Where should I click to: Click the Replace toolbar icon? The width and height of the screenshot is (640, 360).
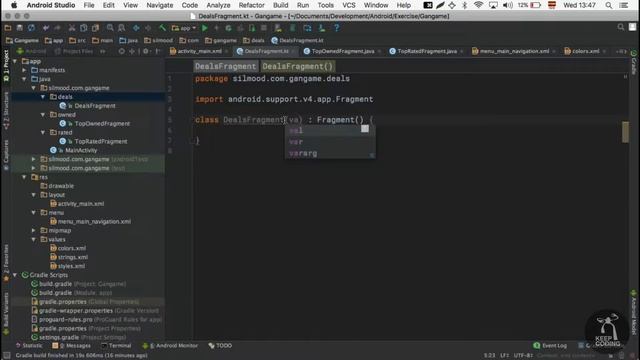122,28
